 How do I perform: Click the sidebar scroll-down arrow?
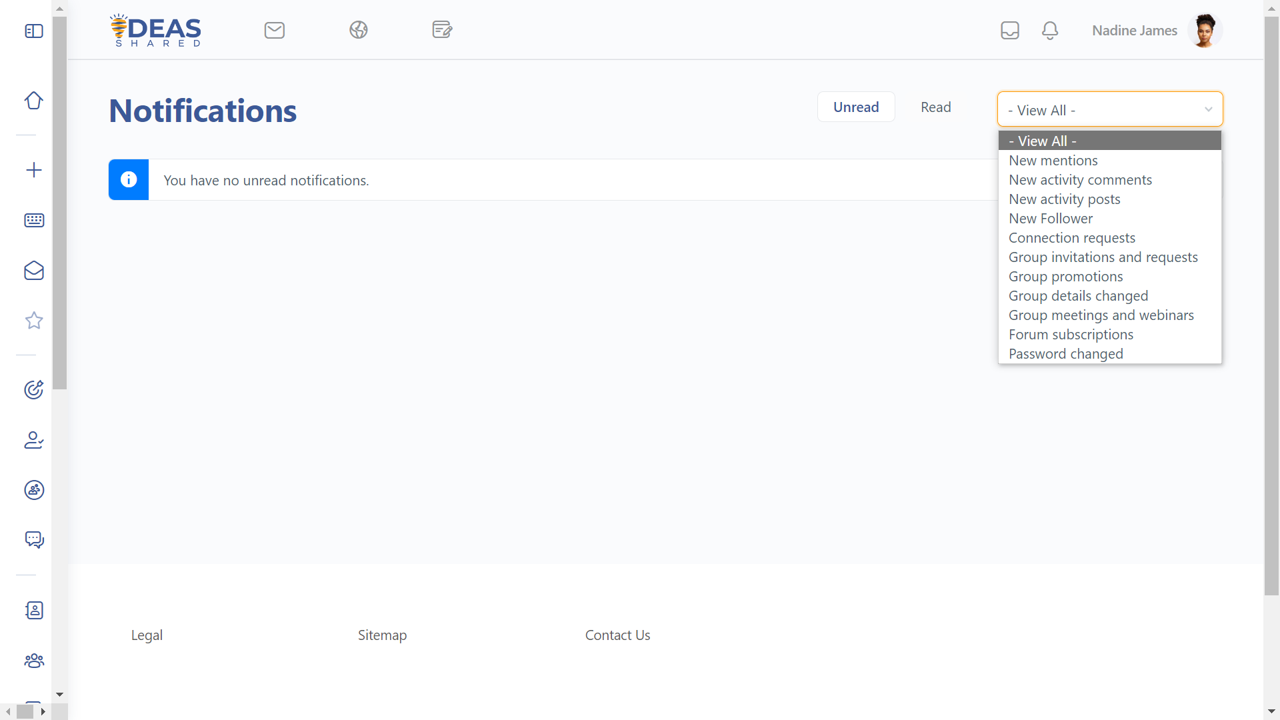point(59,694)
